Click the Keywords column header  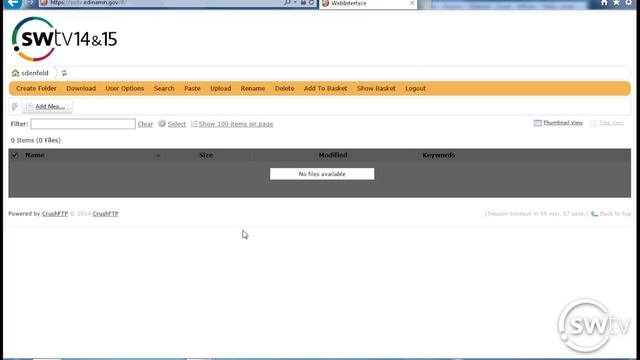tap(438, 155)
